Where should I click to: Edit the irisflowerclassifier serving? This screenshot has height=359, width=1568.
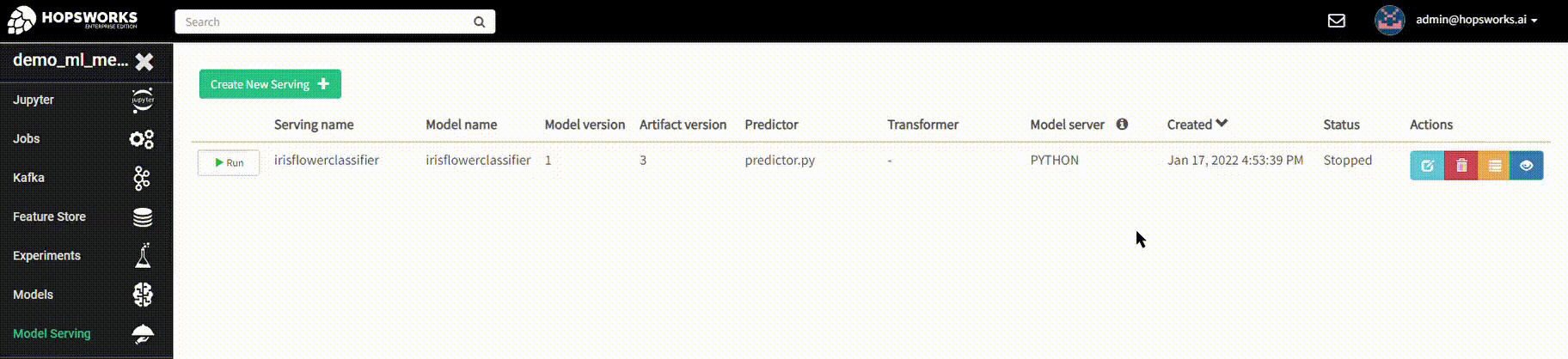click(1427, 166)
